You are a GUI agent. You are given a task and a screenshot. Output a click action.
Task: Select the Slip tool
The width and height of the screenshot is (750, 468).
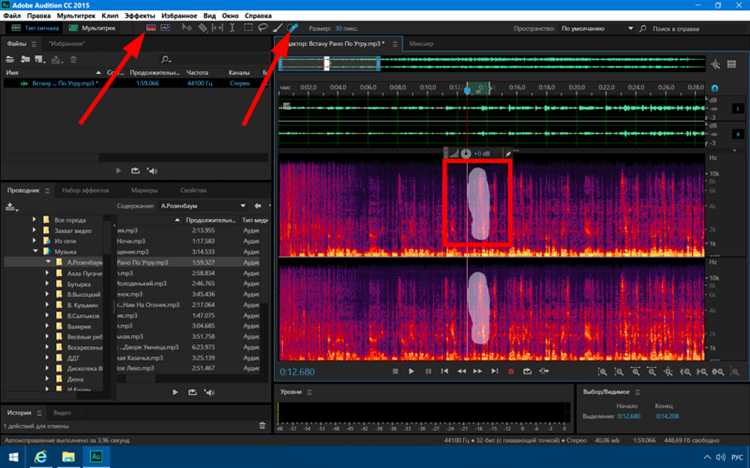(x=217, y=28)
